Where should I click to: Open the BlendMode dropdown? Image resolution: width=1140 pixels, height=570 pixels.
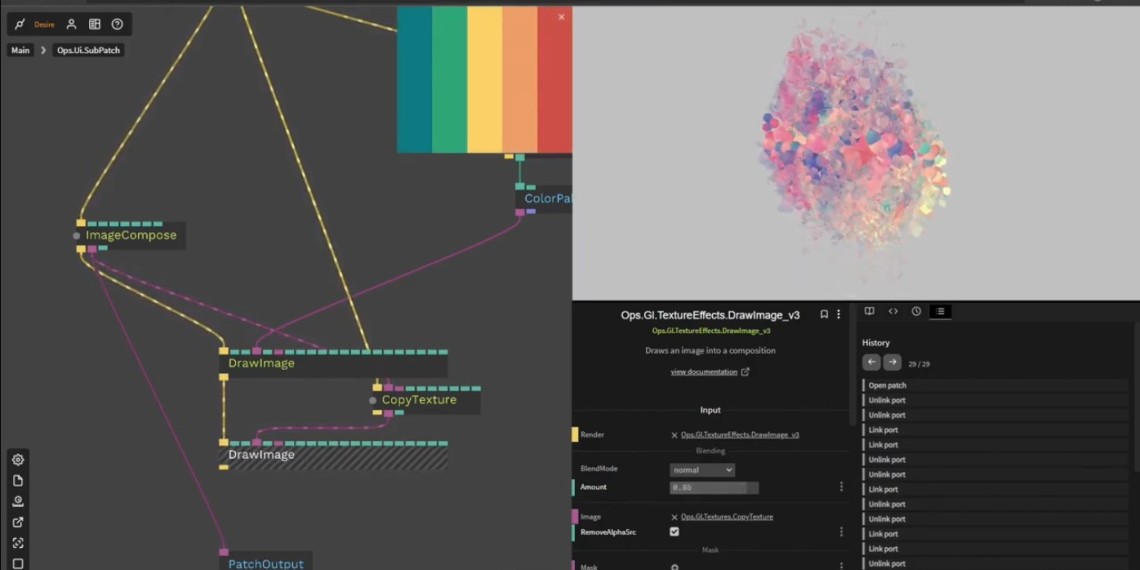pyautogui.click(x=702, y=470)
